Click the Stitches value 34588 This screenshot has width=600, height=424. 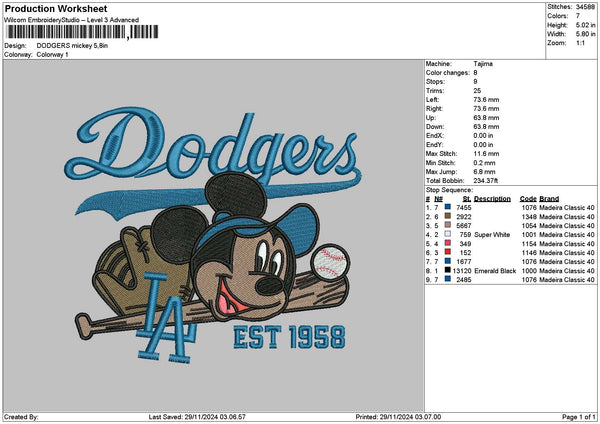[x=585, y=7]
